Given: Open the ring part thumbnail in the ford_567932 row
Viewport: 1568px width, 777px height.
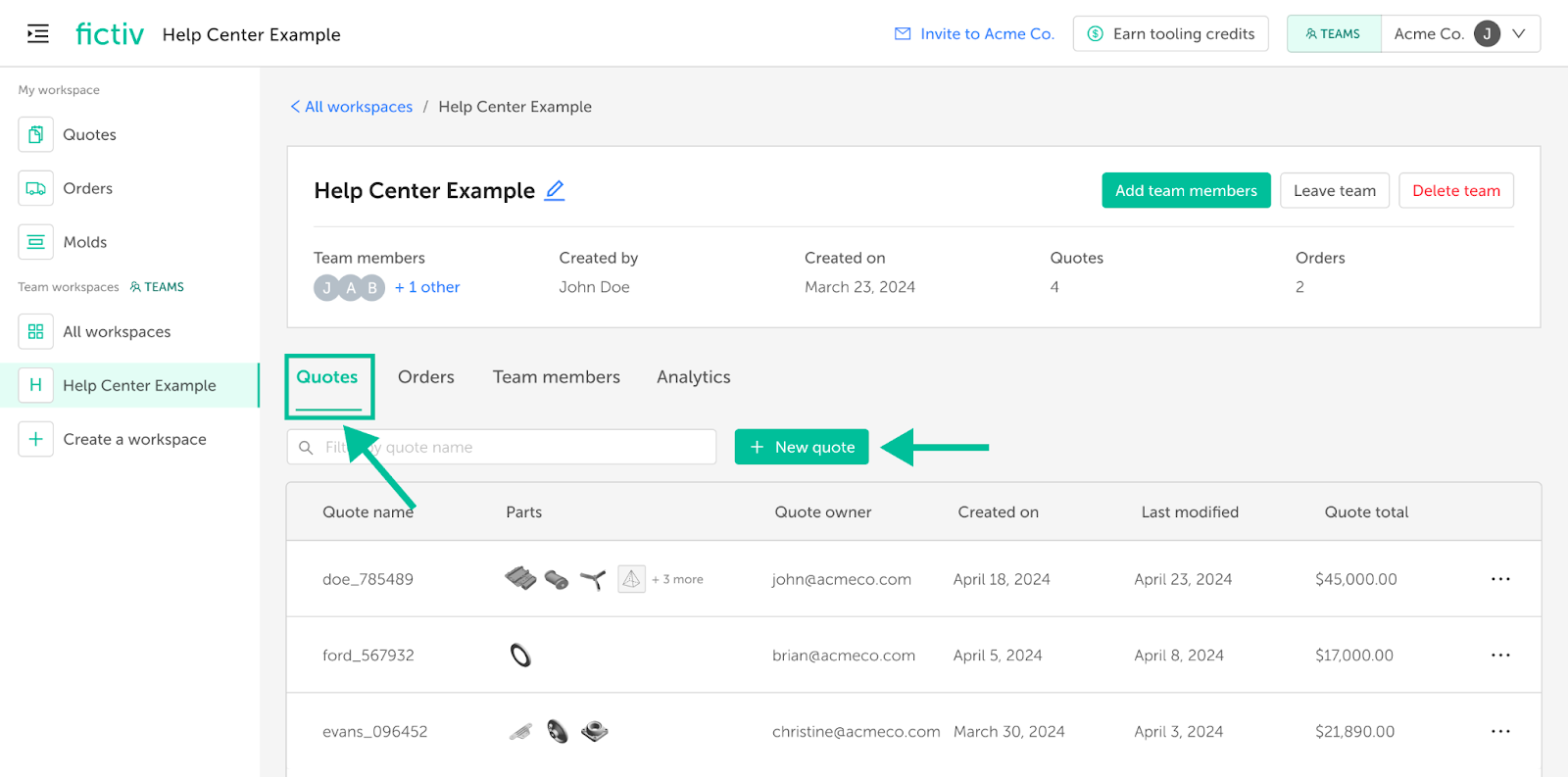Looking at the screenshot, I should [521, 656].
